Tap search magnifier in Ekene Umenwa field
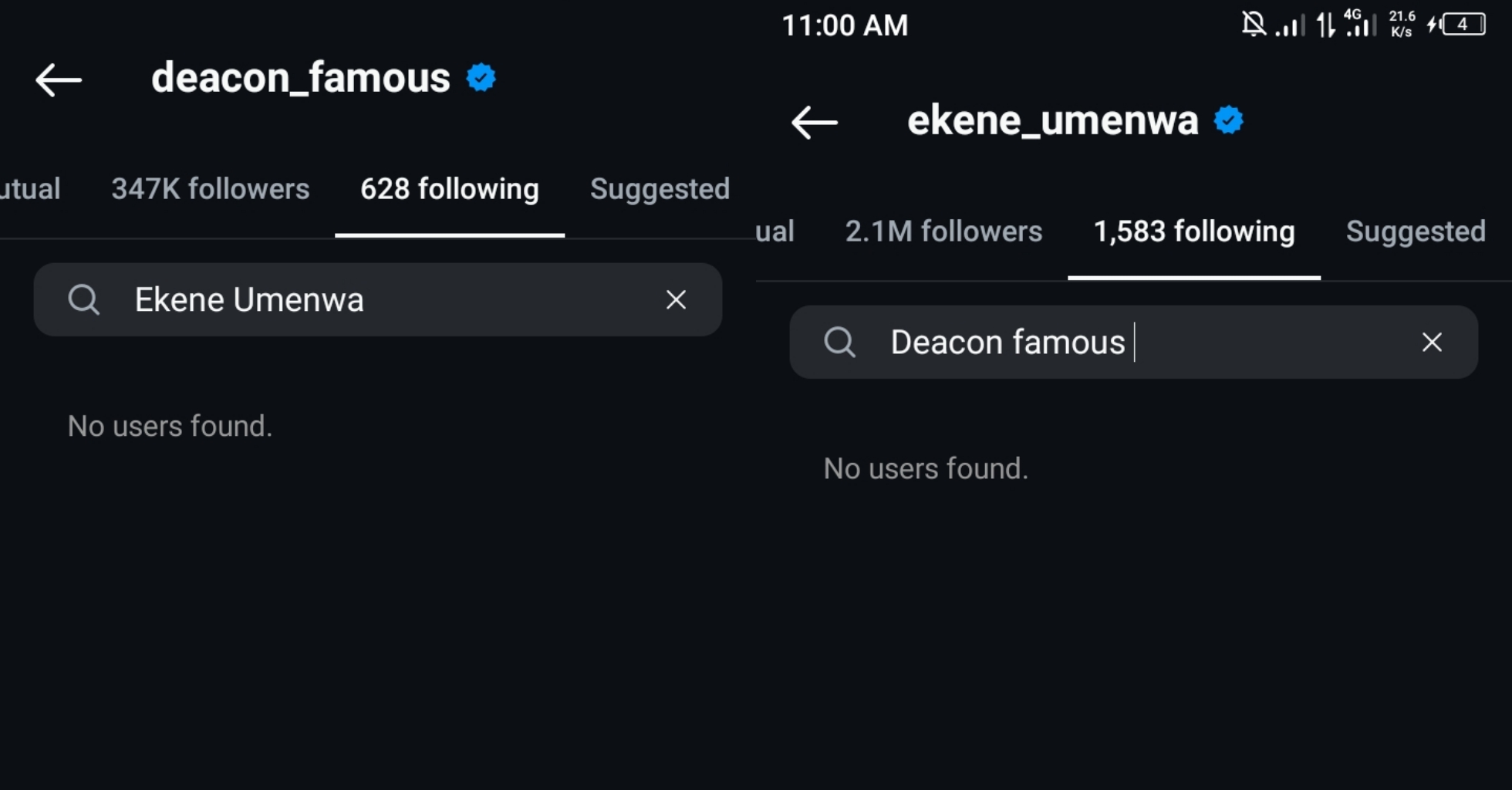The image size is (1512, 790). (84, 299)
